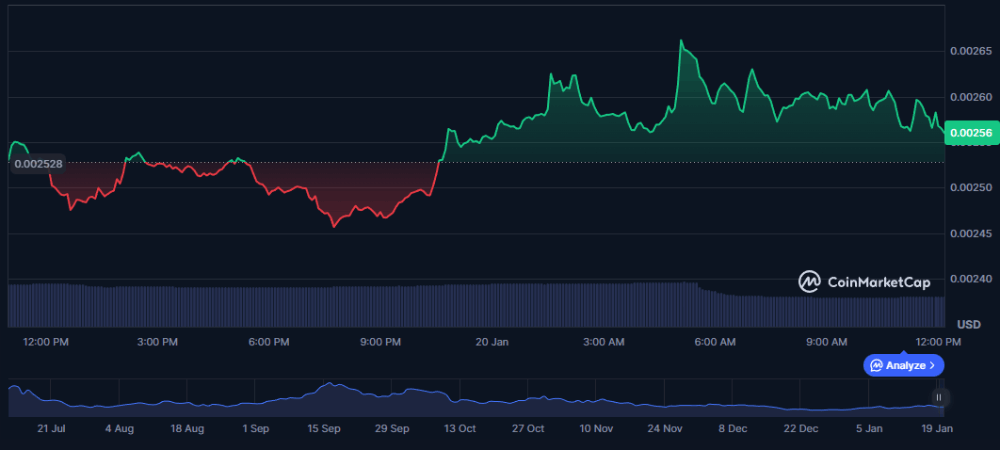Viewport: 1000px width, 450px height.
Task: Click the 20 Jan date axis label
Action: click(x=492, y=342)
